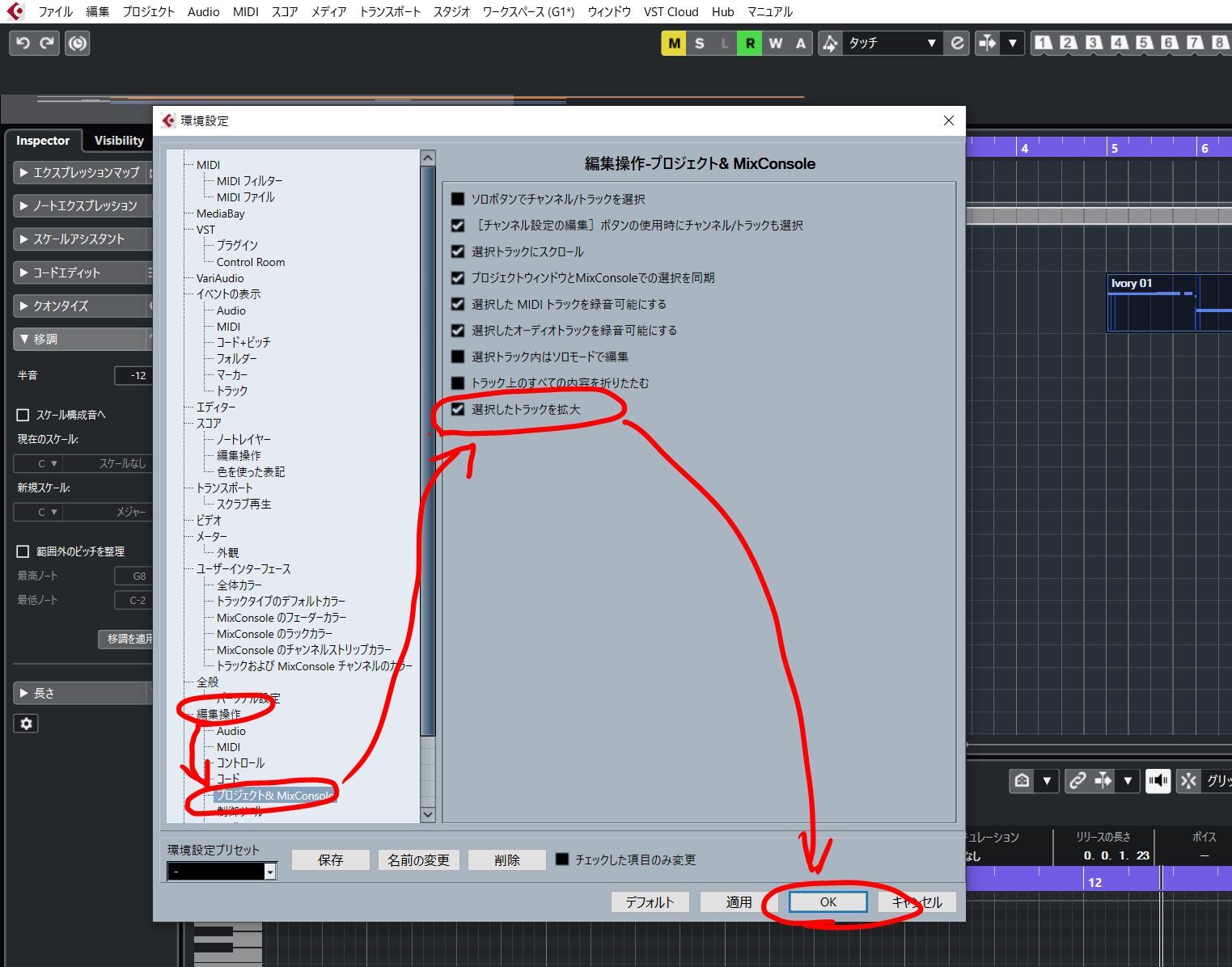Check 範囲外のピッチを整理 in the Inspector
The image size is (1232, 967).
[x=23, y=551]
